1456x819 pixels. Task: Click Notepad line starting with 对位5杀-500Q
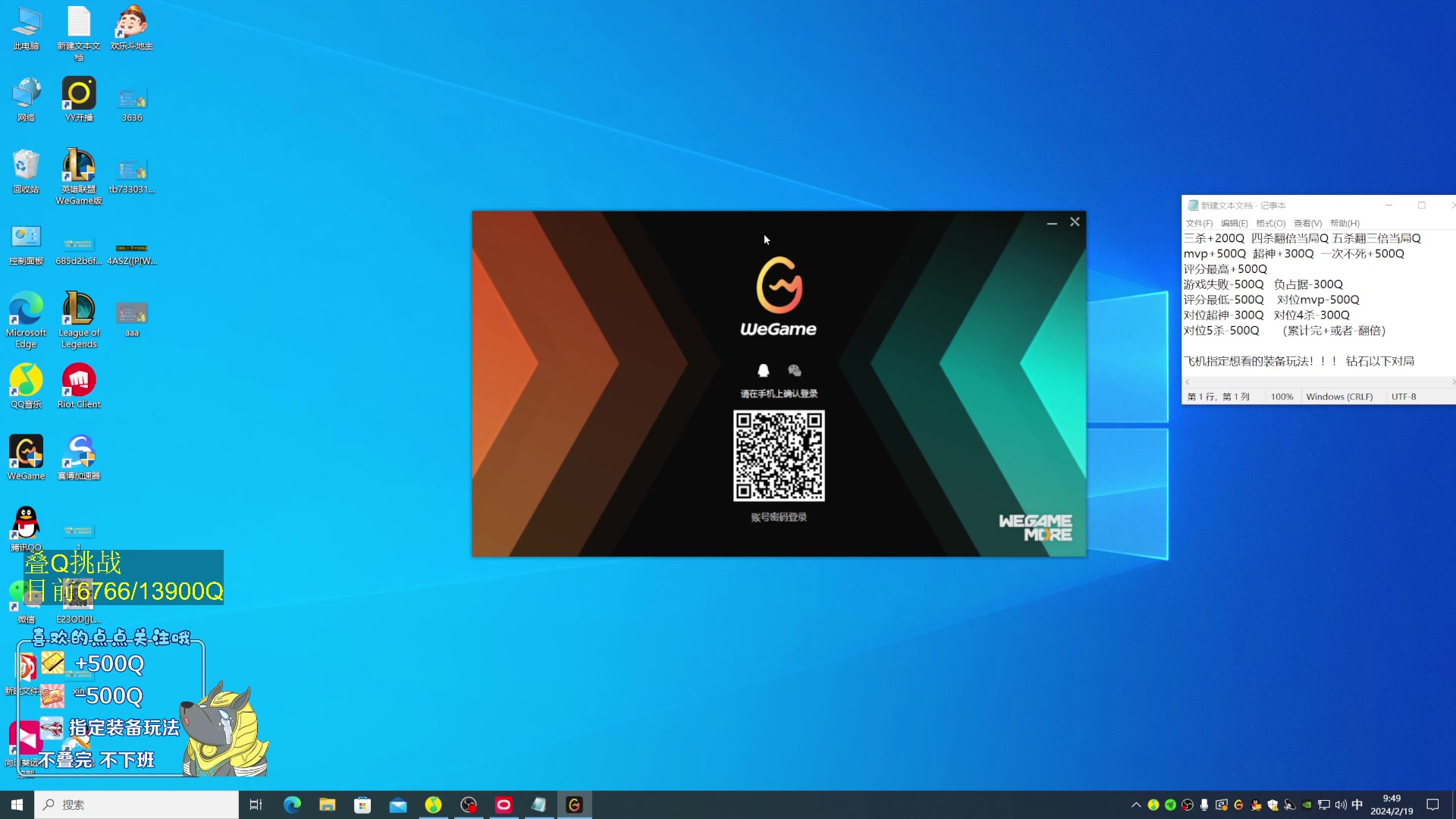pos(1285,331)
